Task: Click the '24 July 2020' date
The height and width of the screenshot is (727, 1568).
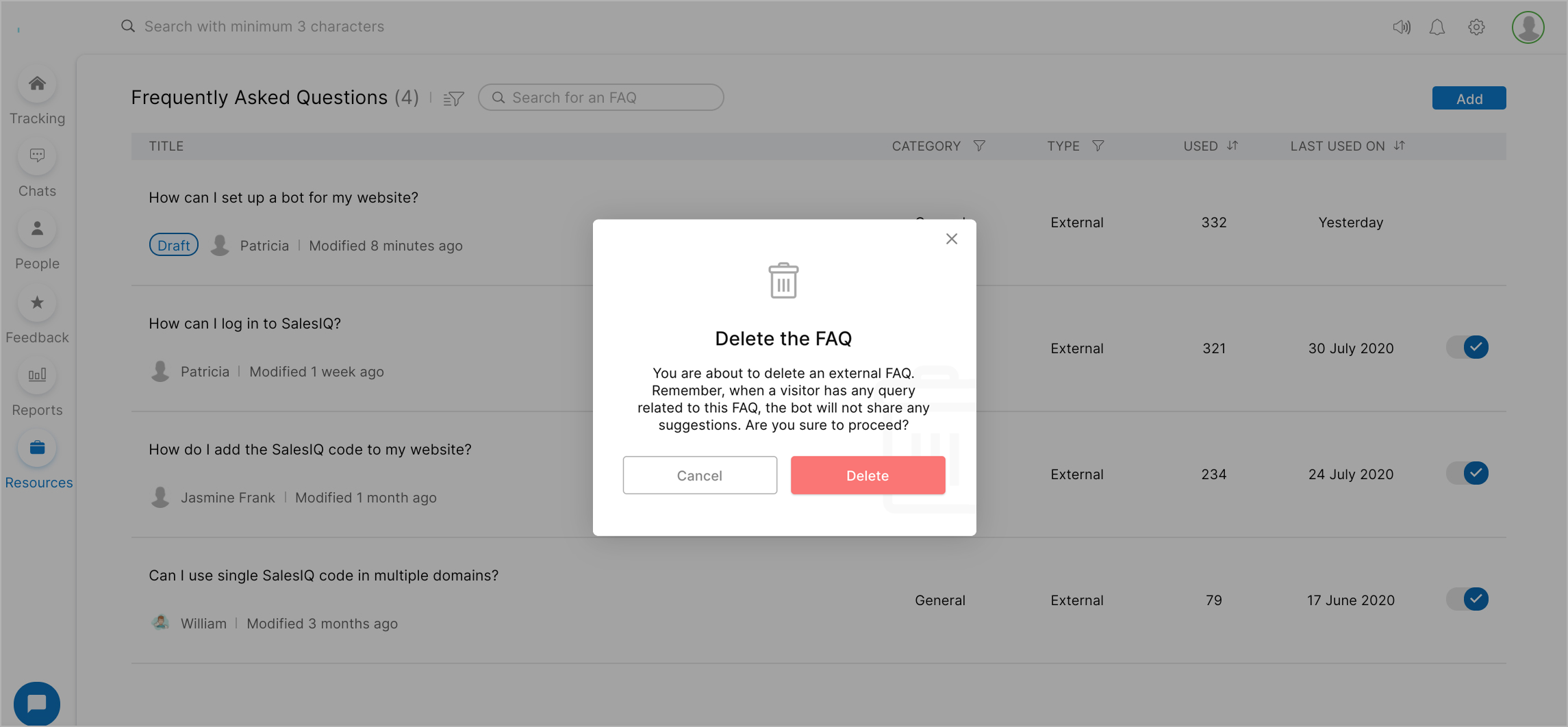Action: click(x=1351, y=474)
